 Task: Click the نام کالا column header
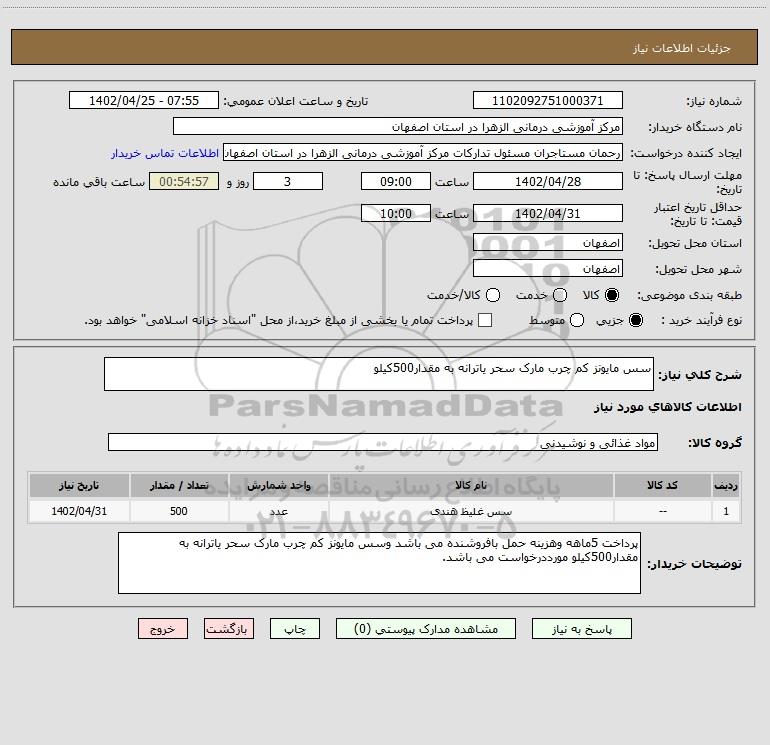coord(471,486)
